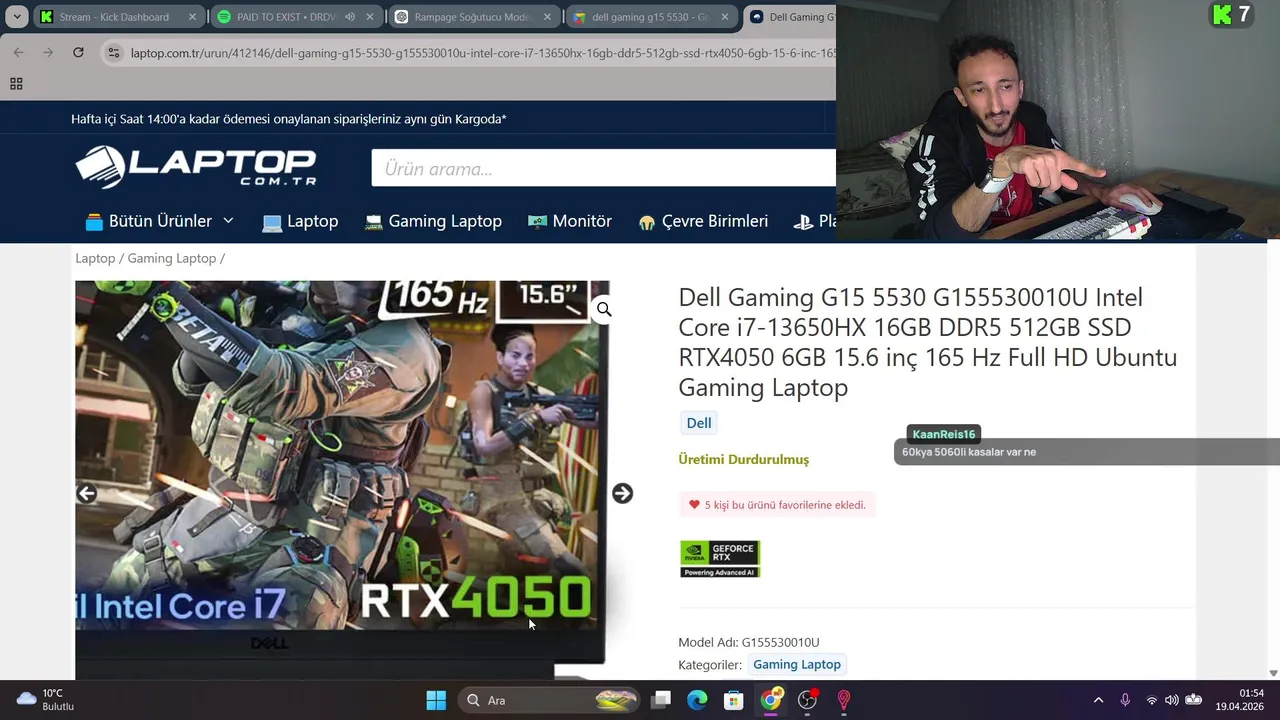Open the Windows weather widget

[x=45, y=699]
